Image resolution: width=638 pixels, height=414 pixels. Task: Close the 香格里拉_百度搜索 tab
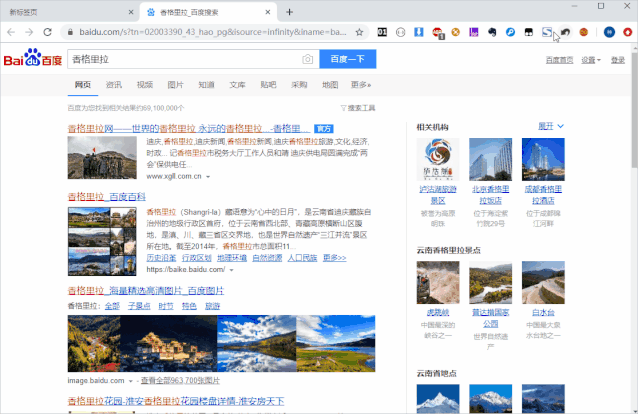[x=268, y=12]
